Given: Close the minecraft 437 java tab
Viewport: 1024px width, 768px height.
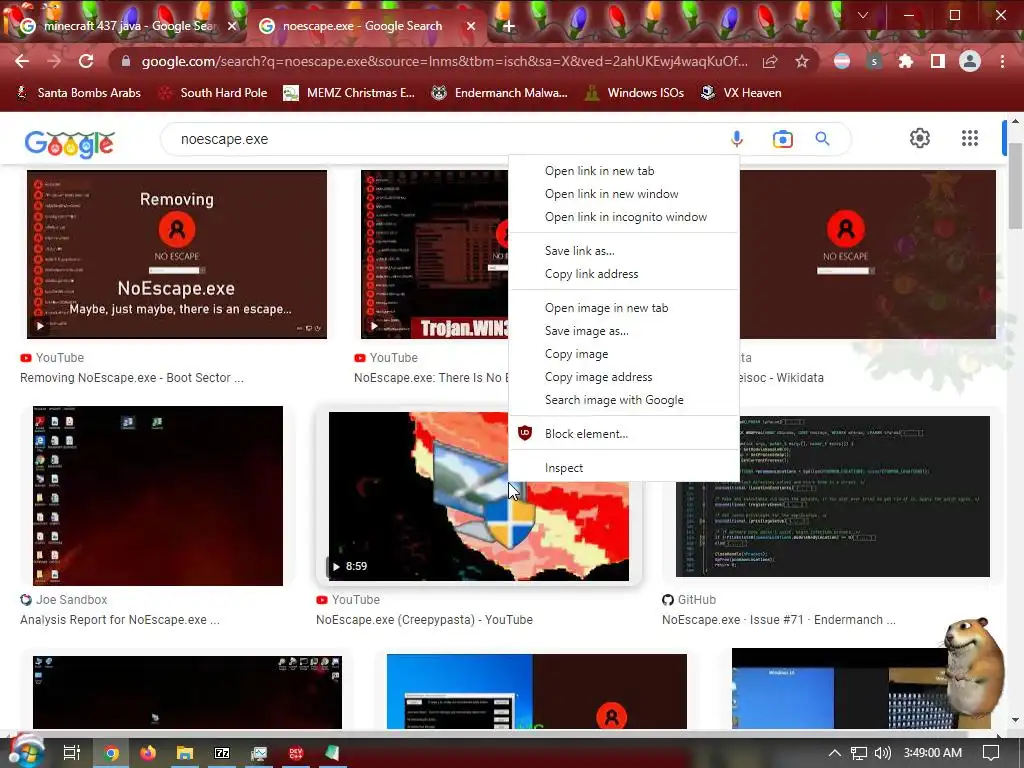Looking at the screenshot, I should point(232,26).
